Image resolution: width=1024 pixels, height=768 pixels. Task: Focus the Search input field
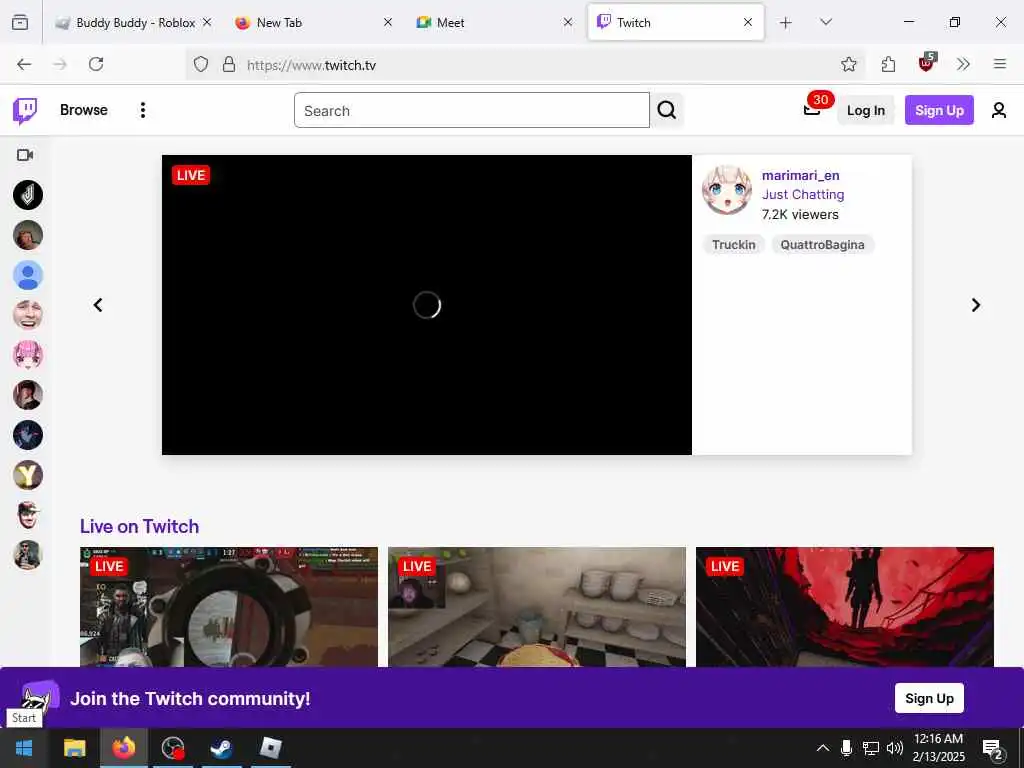(x=472, y=110)
